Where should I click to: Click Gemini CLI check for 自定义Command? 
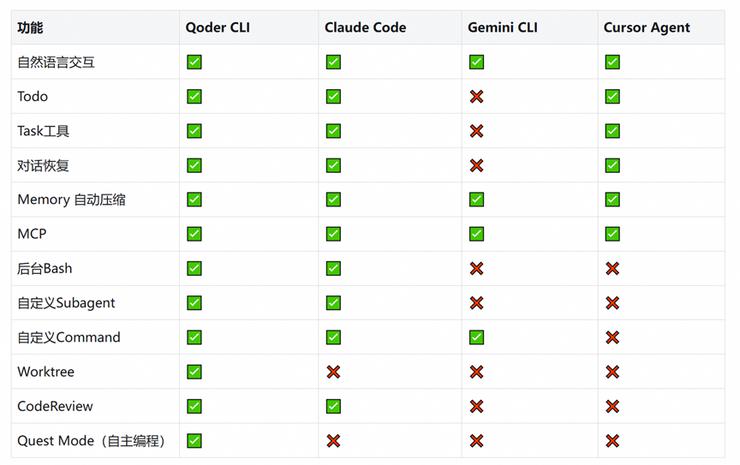coord(477,338)
